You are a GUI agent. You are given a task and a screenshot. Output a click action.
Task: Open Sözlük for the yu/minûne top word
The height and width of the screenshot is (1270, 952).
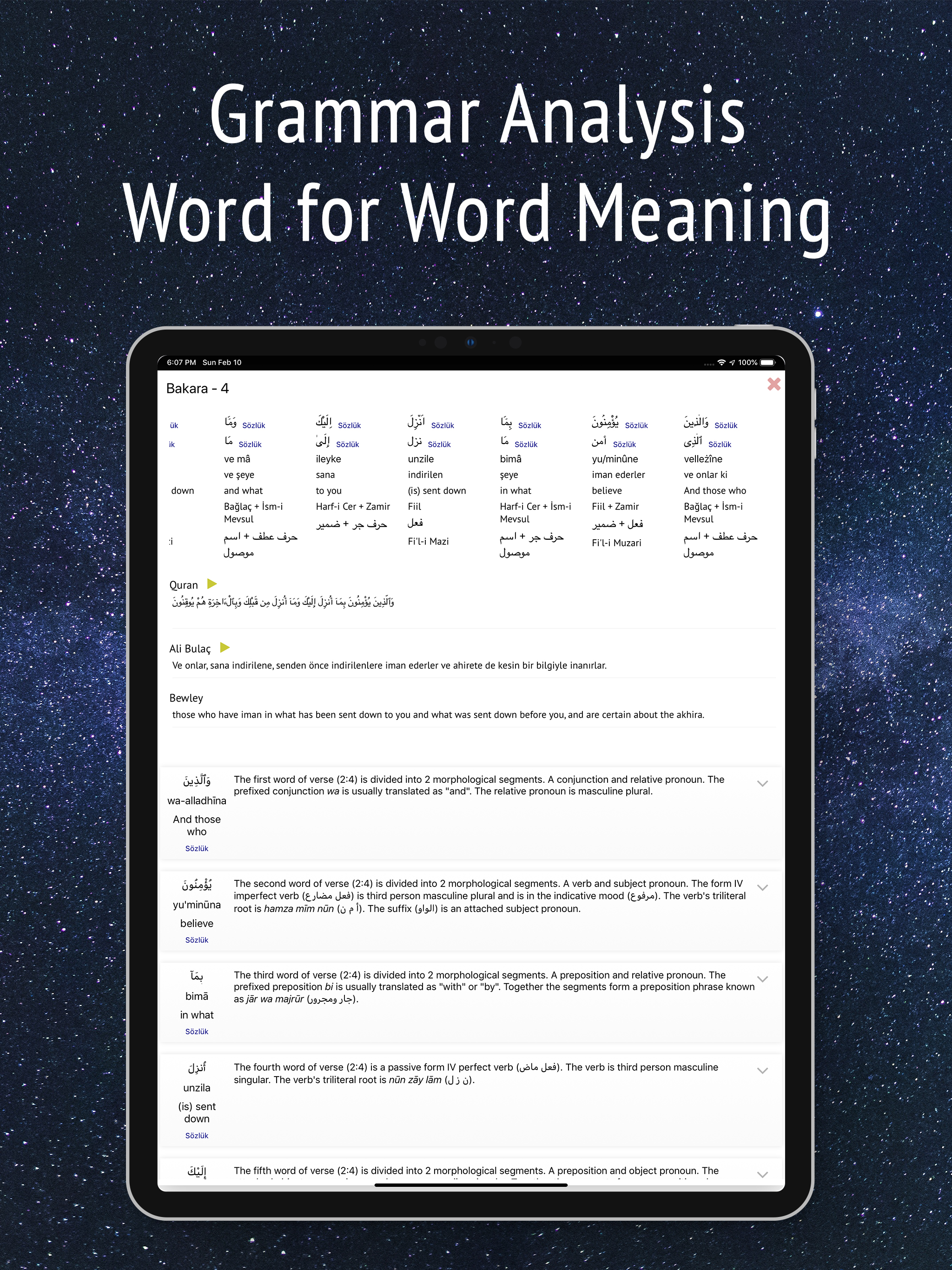pos(636,425)
